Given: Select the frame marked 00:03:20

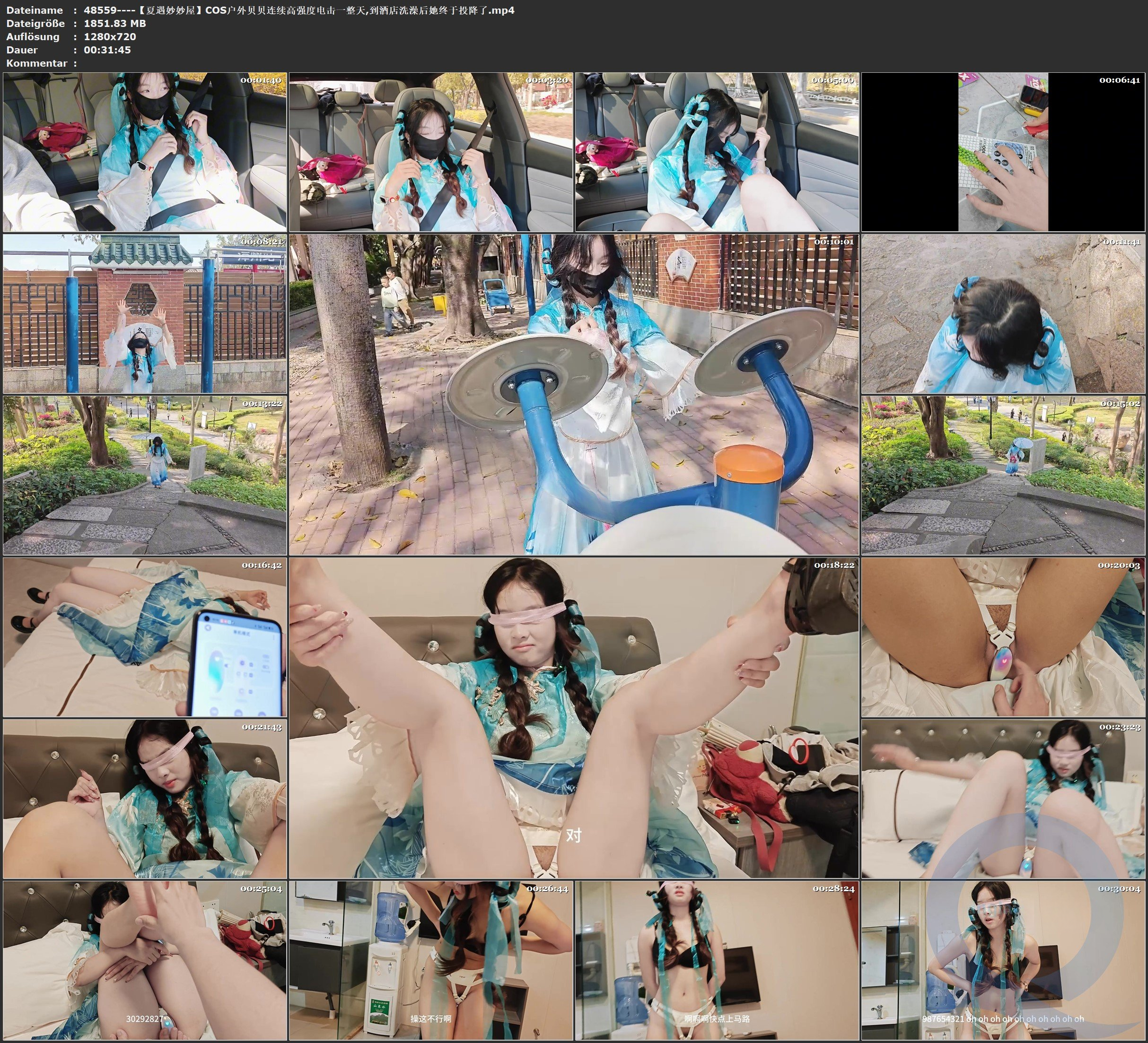Looking at the screenshot, I should (x=431, y=151).
